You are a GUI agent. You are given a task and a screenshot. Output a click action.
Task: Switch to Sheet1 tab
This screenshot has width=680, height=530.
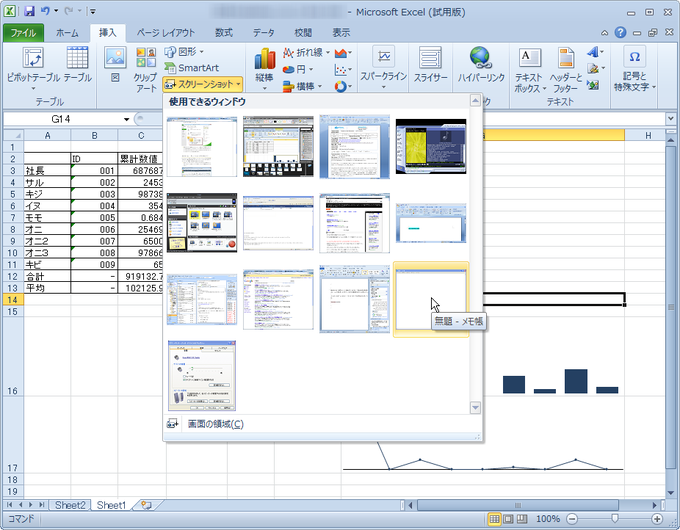click(x=111, y=505)
